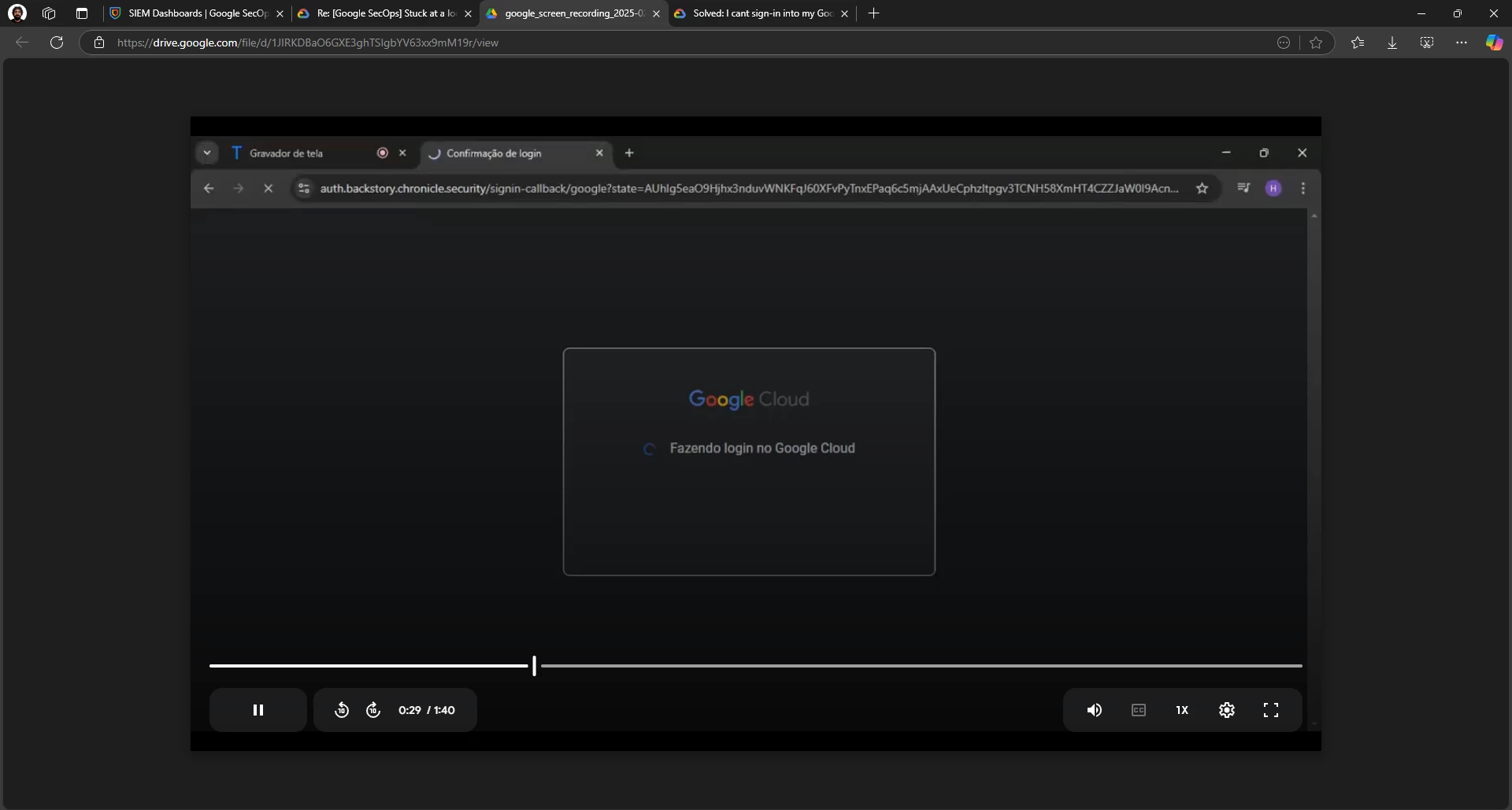
Task: Mute the video volume
Action: tap(1095, 710)
